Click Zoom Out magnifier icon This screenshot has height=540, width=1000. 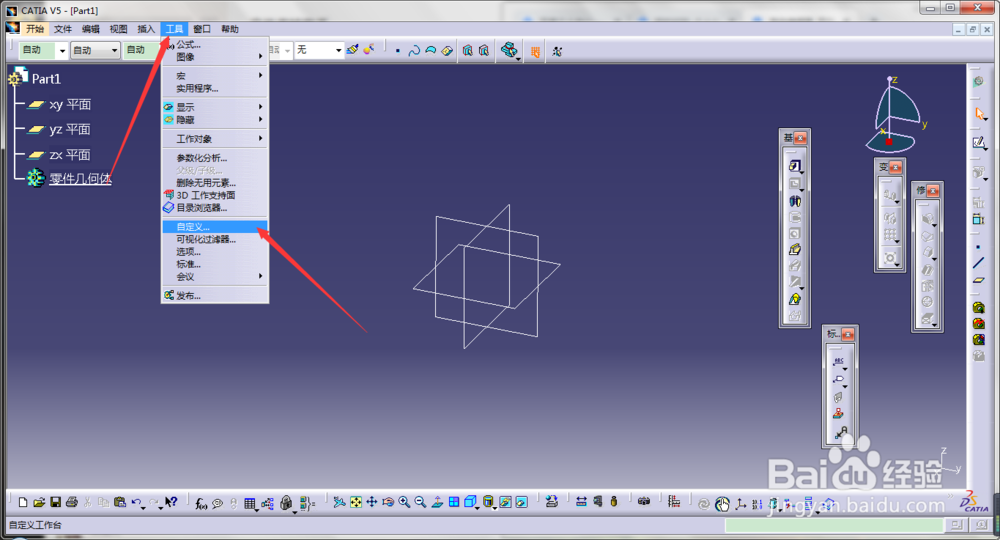click(420, 502)
